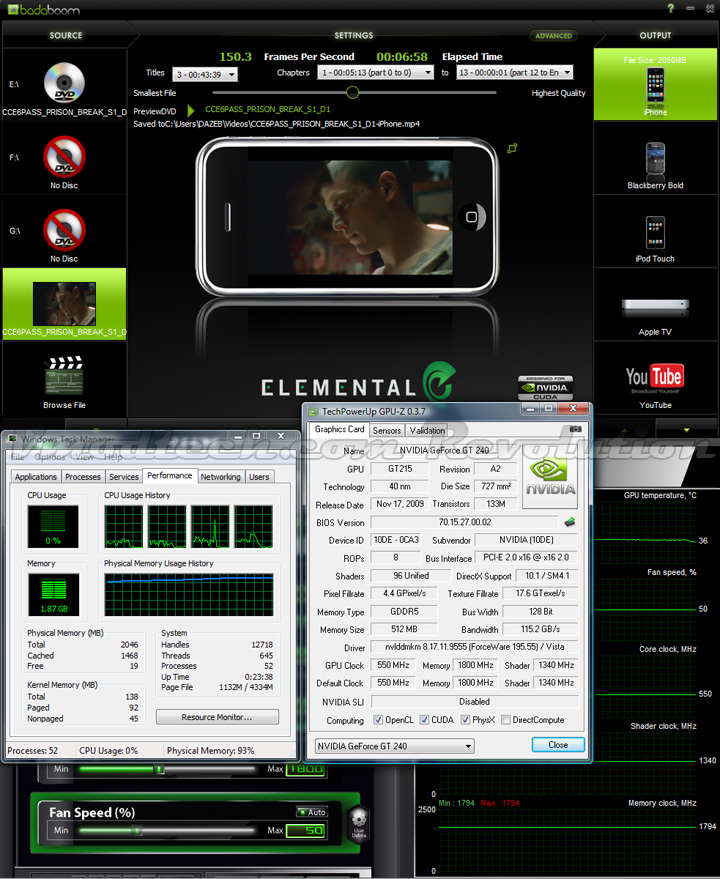Click the badaboom logo in title bar
This screenshot has height=879, width=720.
coord(44,10)
